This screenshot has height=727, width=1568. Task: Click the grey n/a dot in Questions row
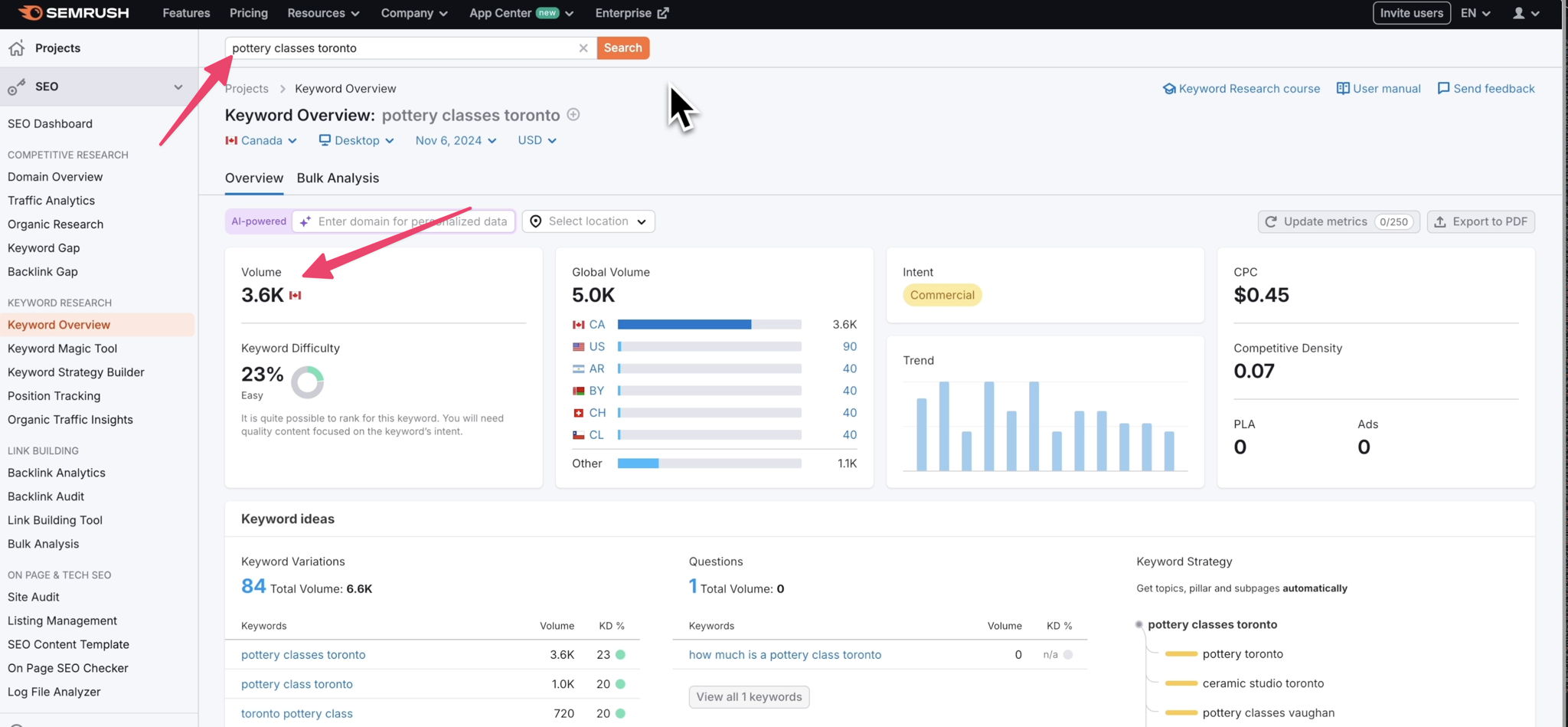coord(1068,655)
